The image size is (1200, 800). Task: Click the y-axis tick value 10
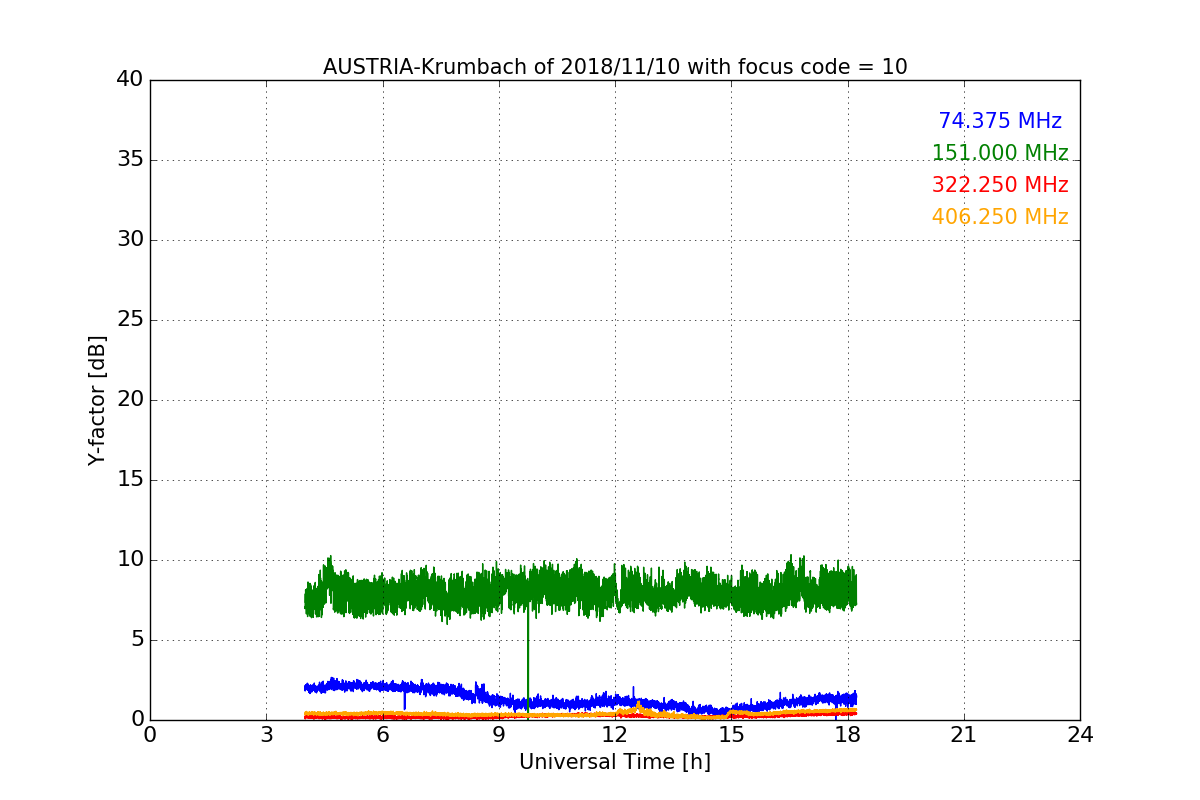coord(130,560)
